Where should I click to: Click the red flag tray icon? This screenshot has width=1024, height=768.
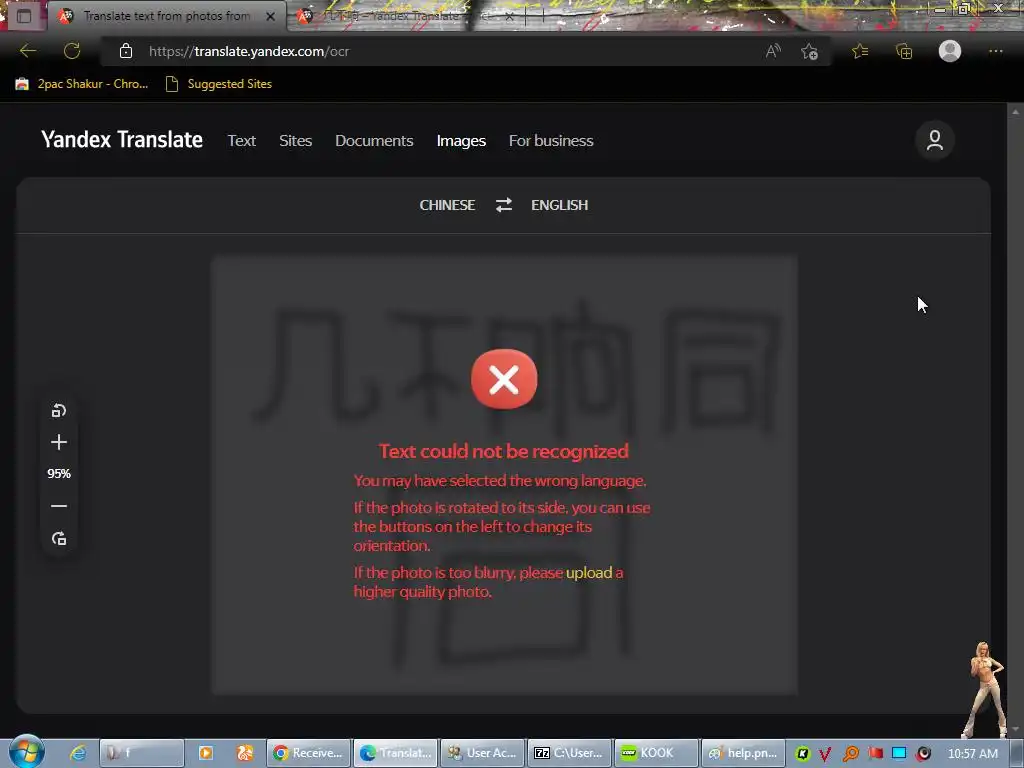pos(875,753)
